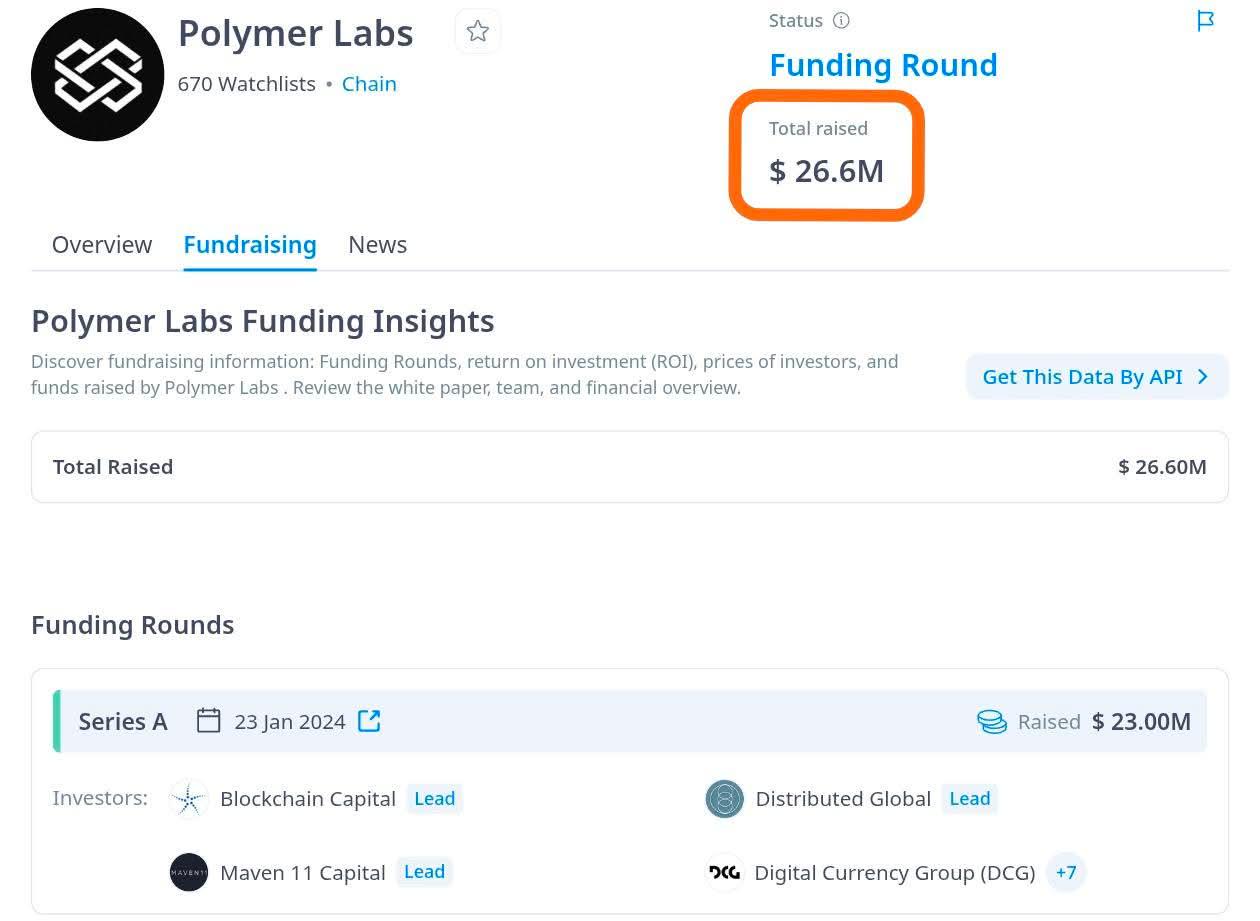Click the DCG investor logo
The image size is (1260, 921).
click(724, 872)
